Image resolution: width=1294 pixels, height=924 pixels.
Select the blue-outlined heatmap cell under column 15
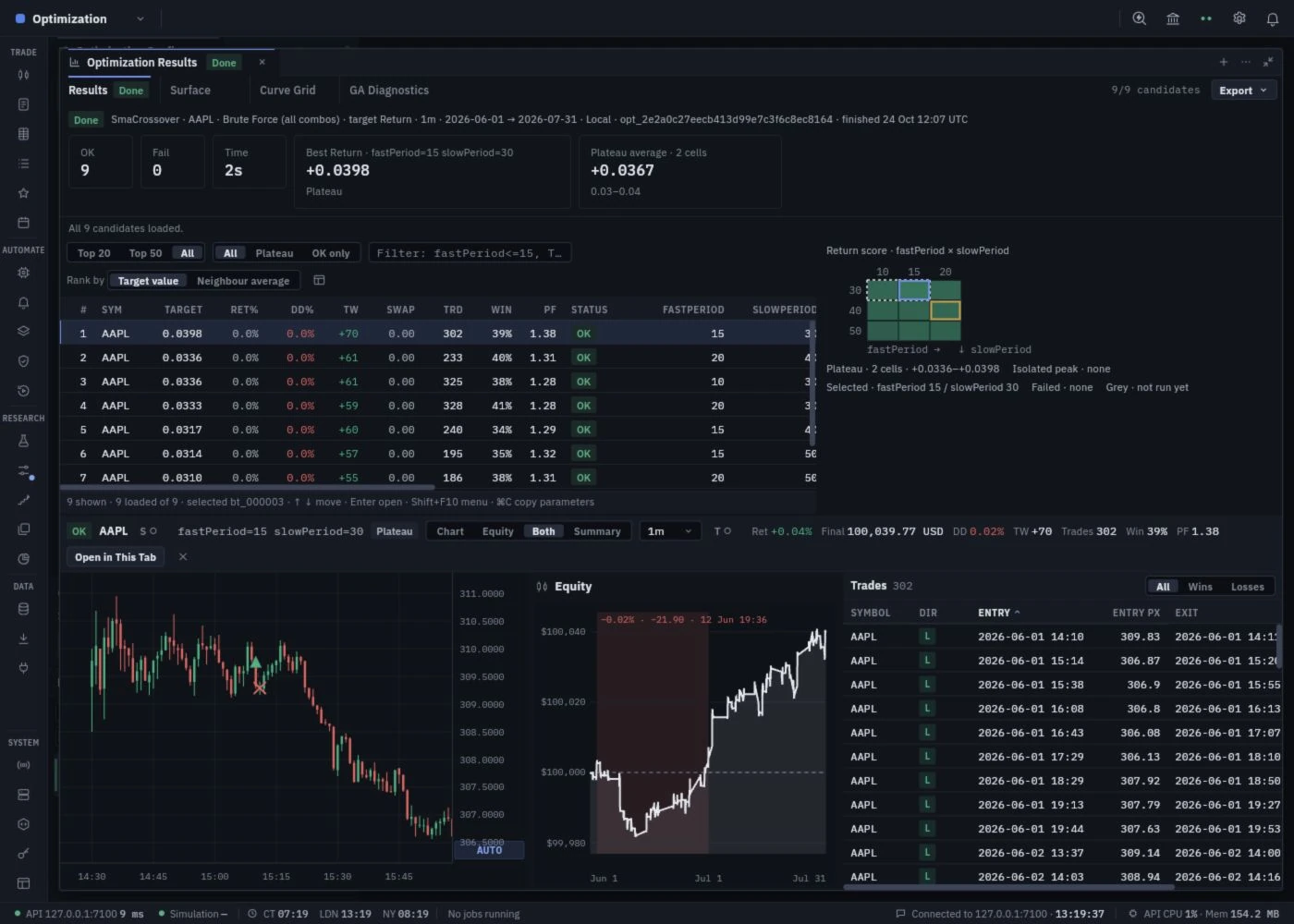click(914, 290)
